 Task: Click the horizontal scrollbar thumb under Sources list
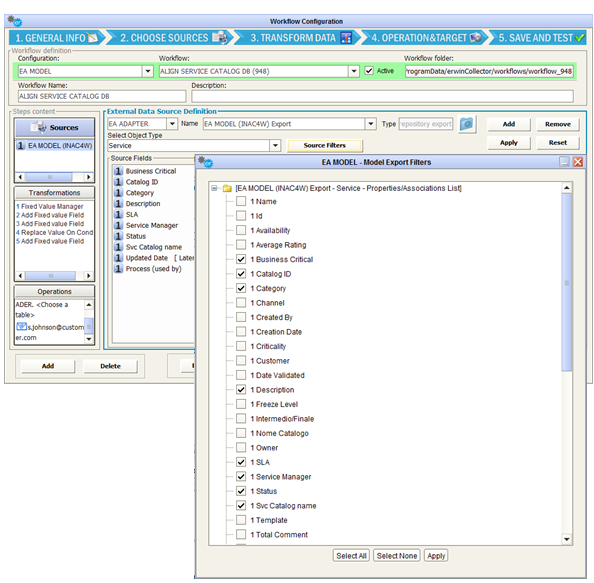tap(49, 177)
